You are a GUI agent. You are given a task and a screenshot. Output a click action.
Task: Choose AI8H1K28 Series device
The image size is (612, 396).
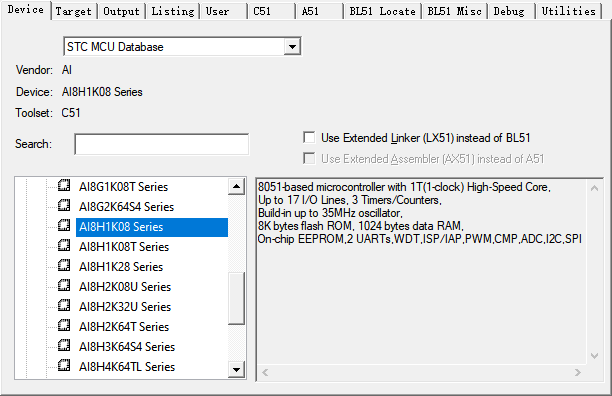click(x=121, y=267)
